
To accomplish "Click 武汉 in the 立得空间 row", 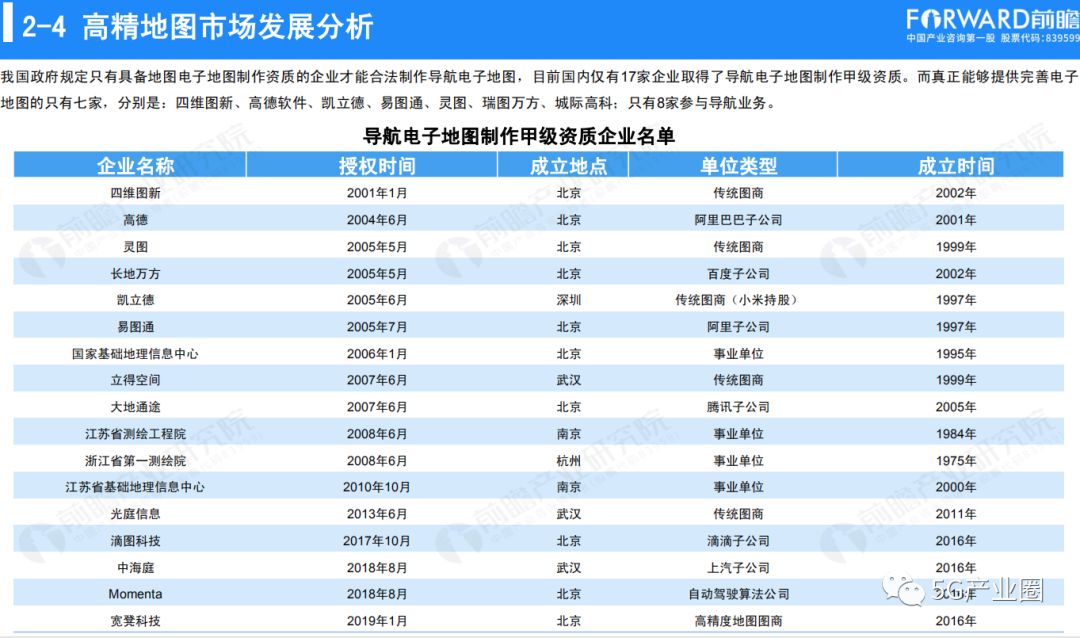I will click(568, 380).
